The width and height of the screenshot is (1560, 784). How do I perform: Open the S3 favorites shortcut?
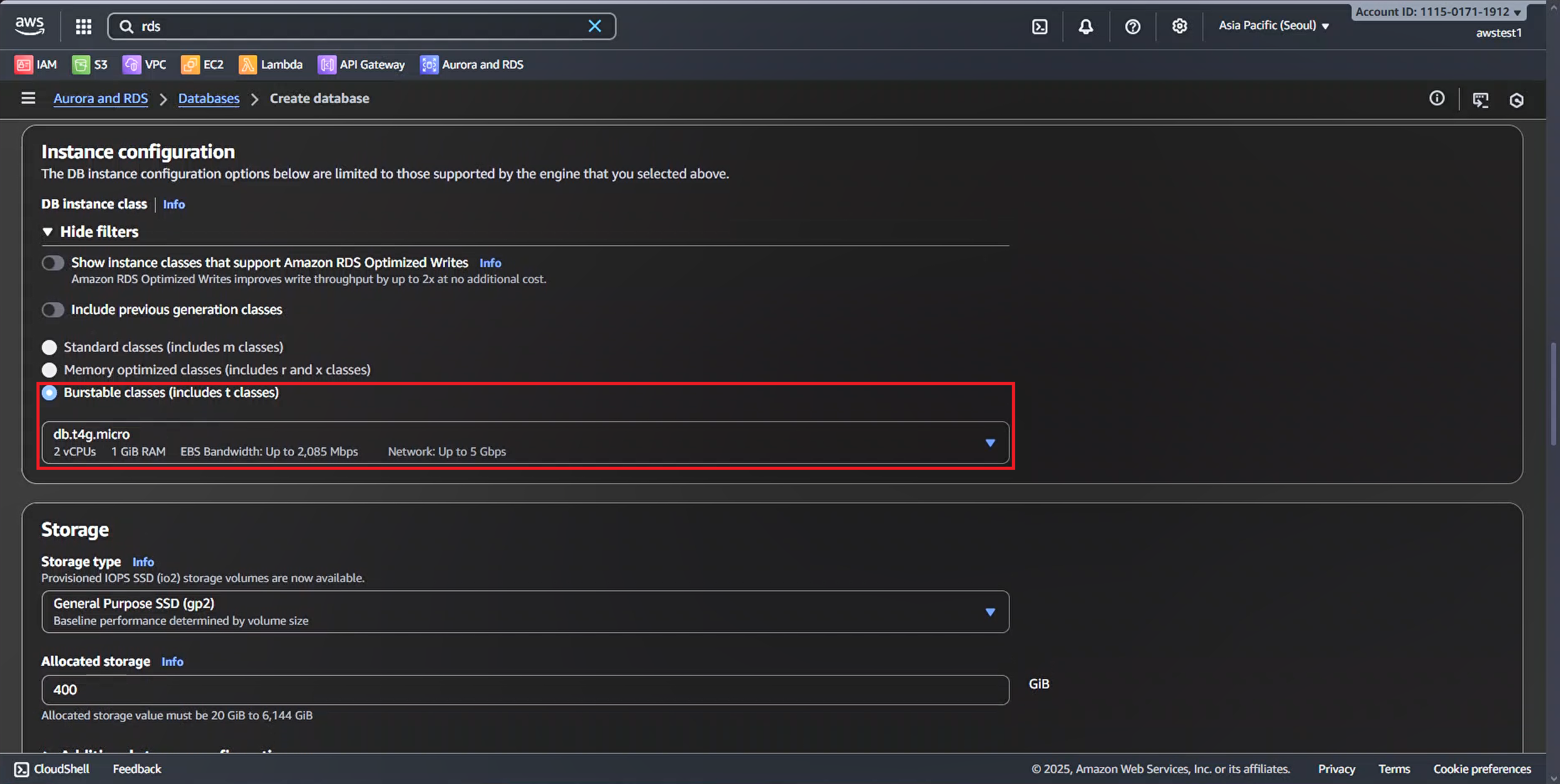[x=90, y=65]
